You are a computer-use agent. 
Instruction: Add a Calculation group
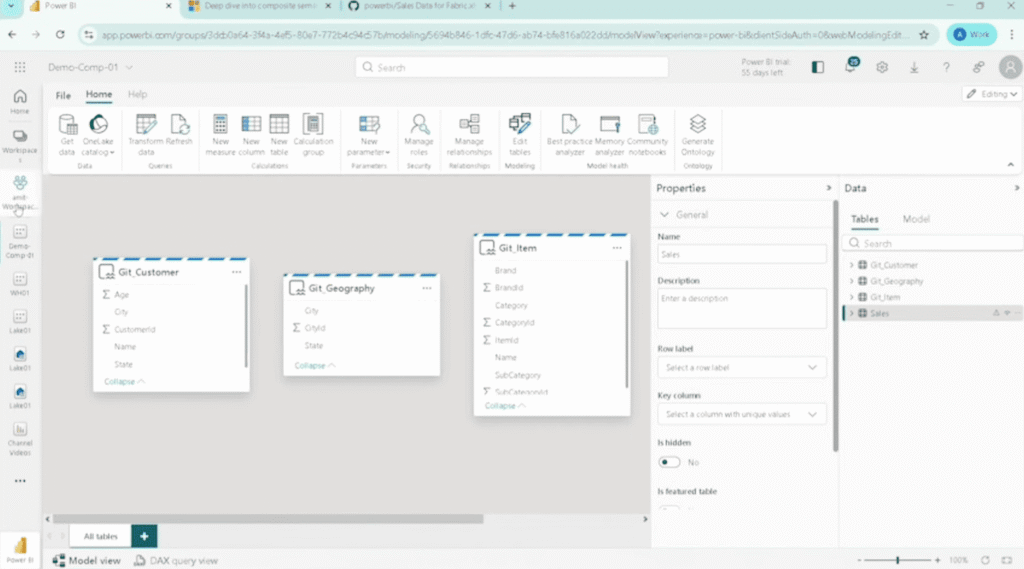pos(313,135)
